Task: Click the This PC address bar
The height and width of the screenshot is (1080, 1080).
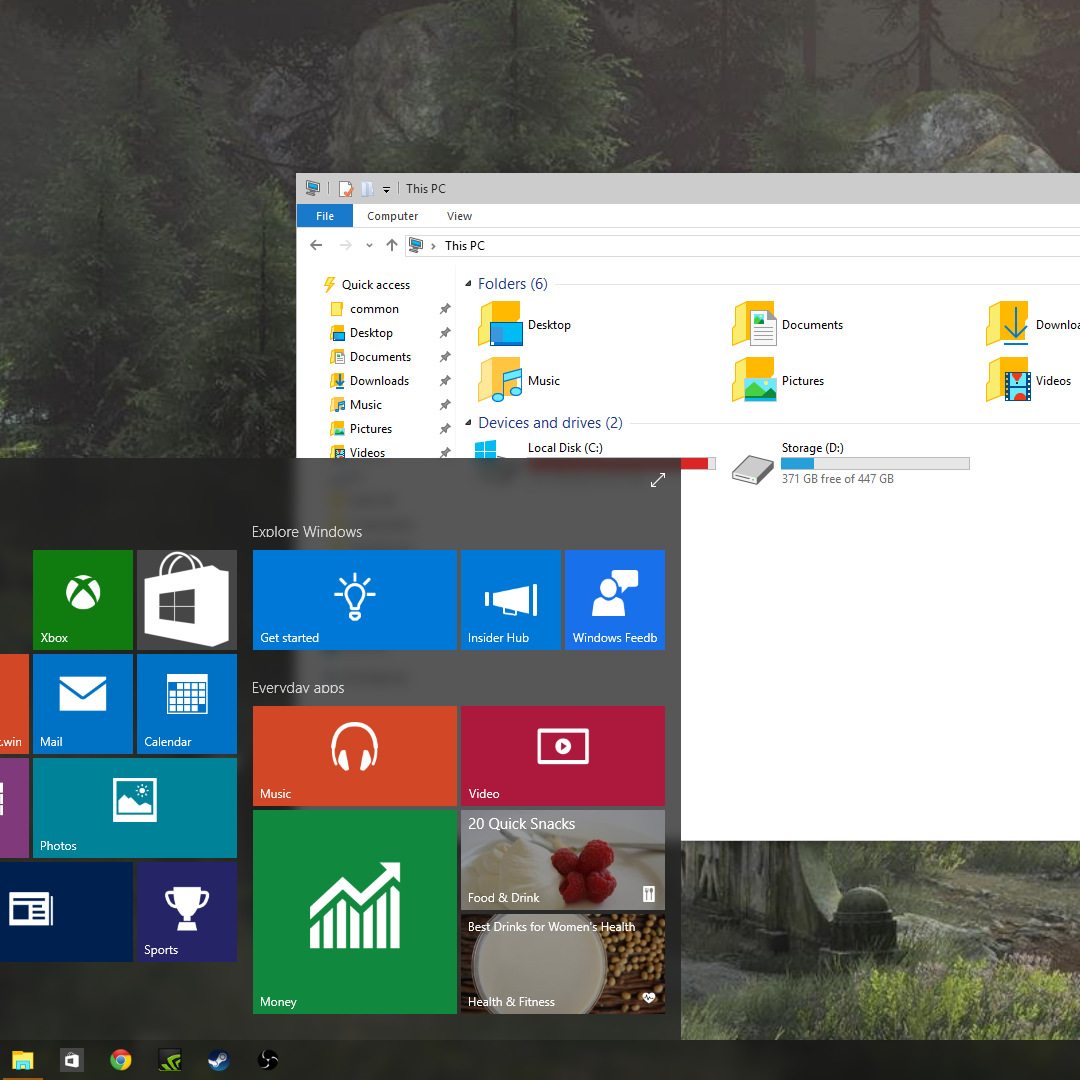Action: [743, 245]
